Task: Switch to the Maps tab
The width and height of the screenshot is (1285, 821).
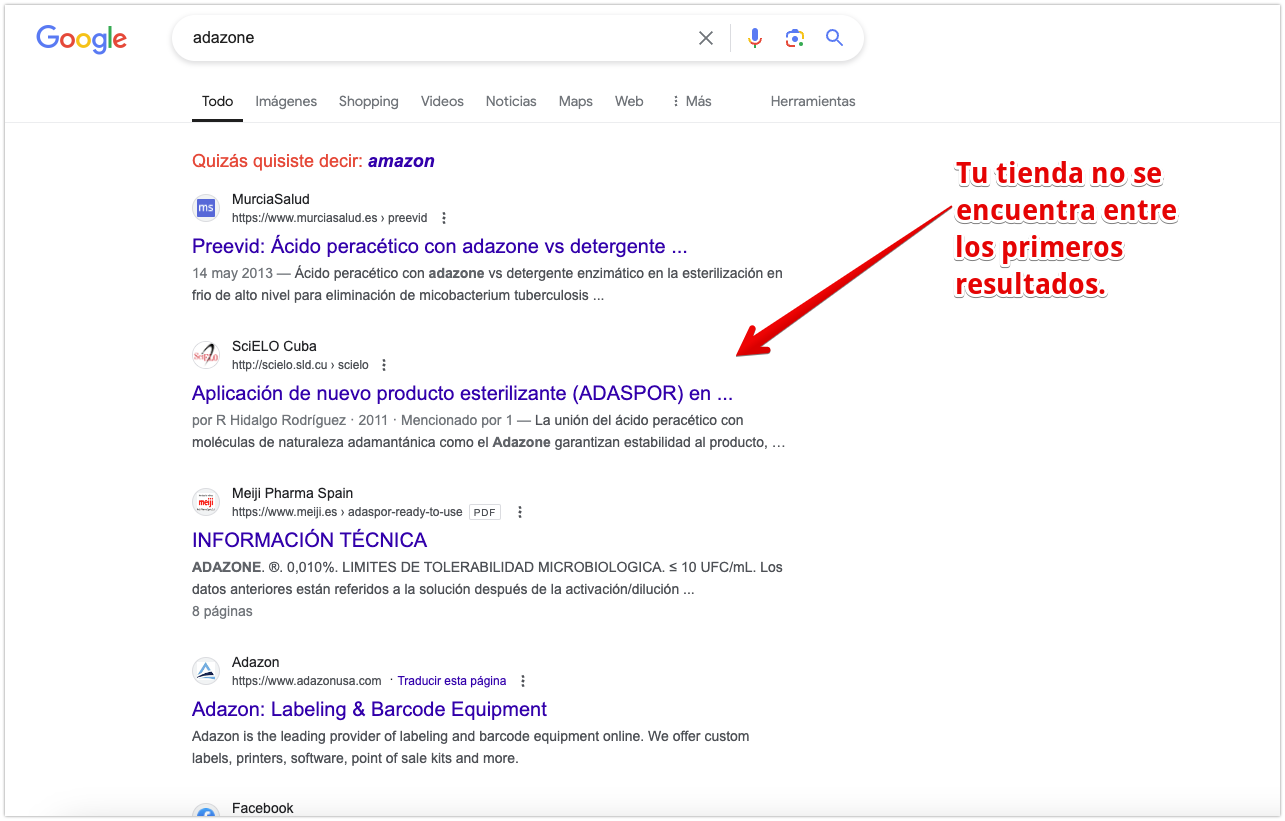Action: 576,101
